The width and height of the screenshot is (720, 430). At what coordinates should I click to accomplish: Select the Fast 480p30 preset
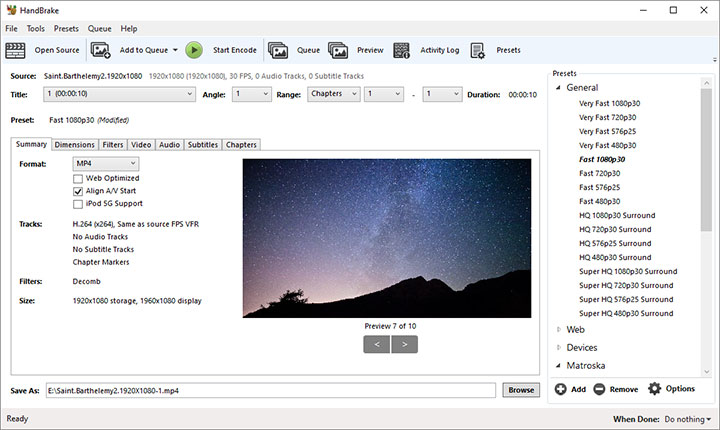(x=599, y=201)
